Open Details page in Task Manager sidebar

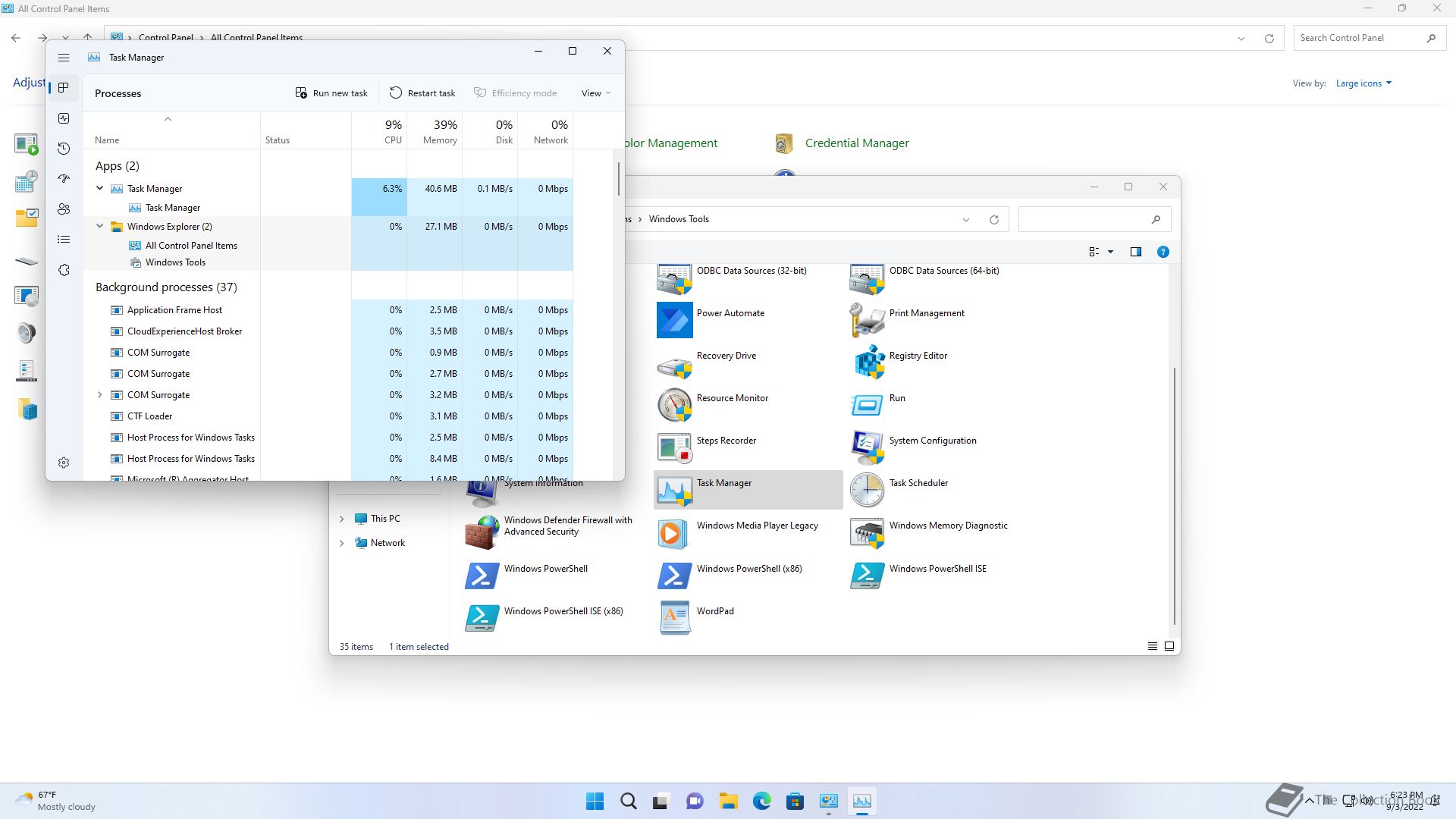tap(64, 240)
